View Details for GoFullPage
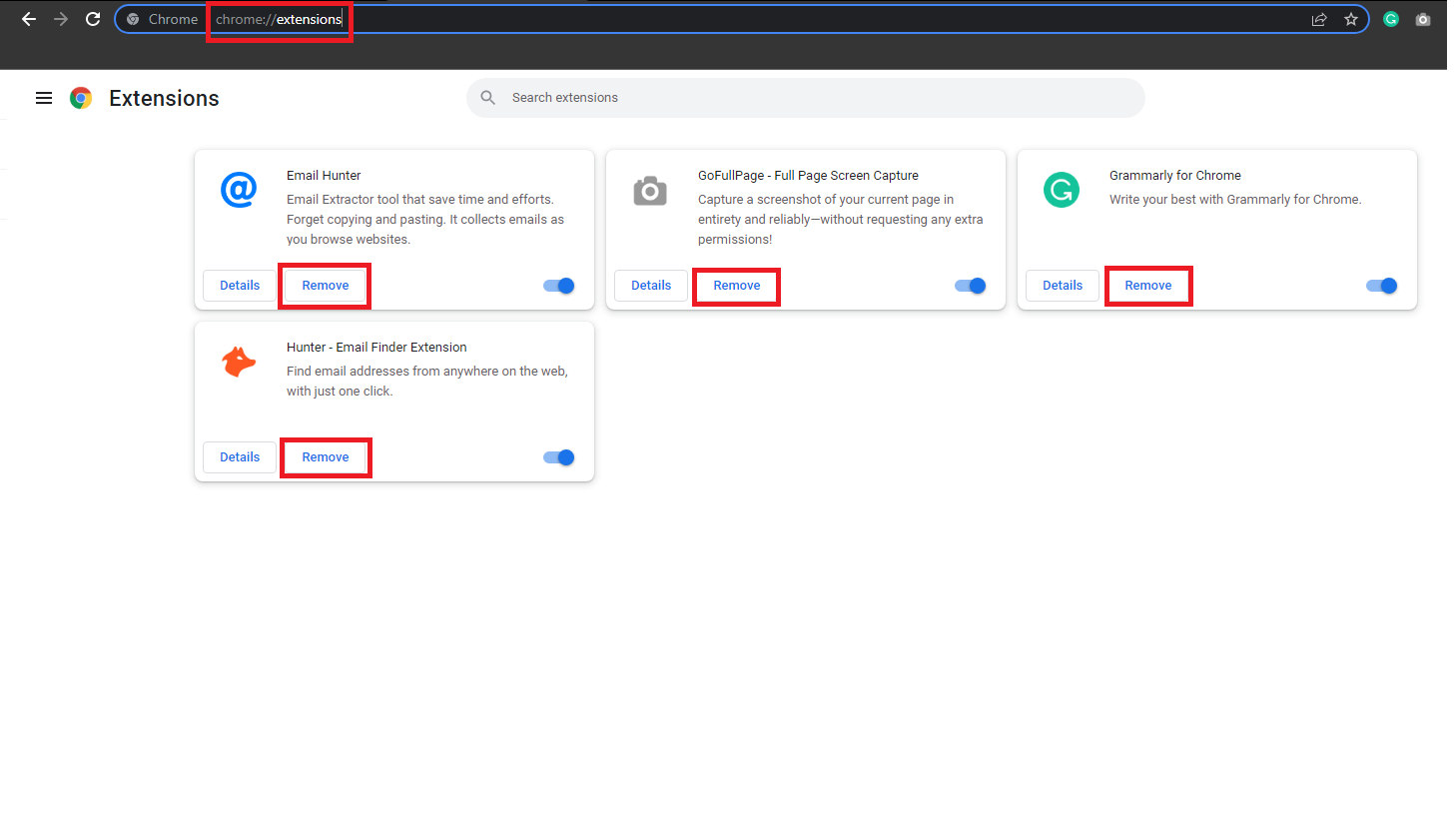This screenshot has width=1456, height=823. click(651, 286)
